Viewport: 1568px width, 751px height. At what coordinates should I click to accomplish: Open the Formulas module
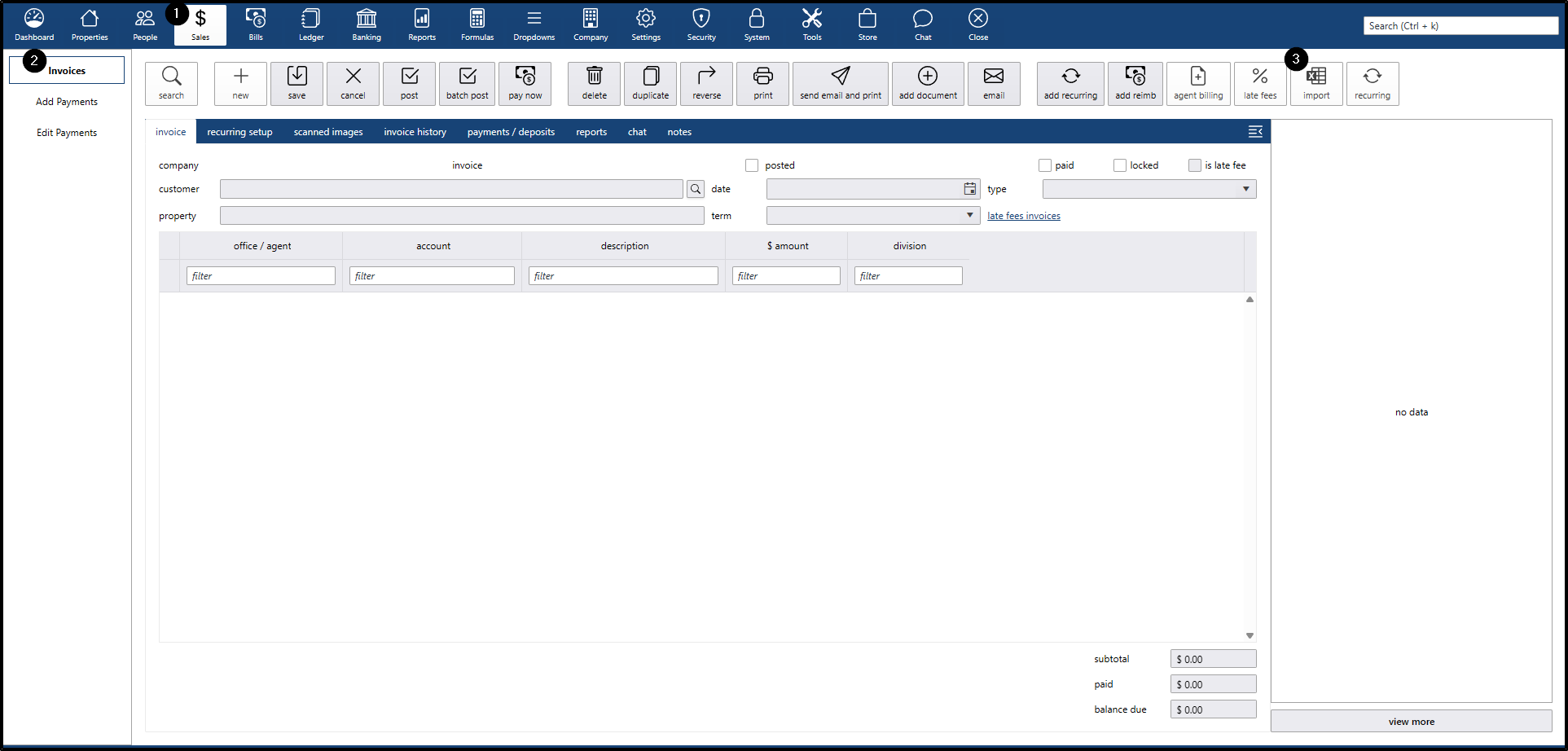477,25
